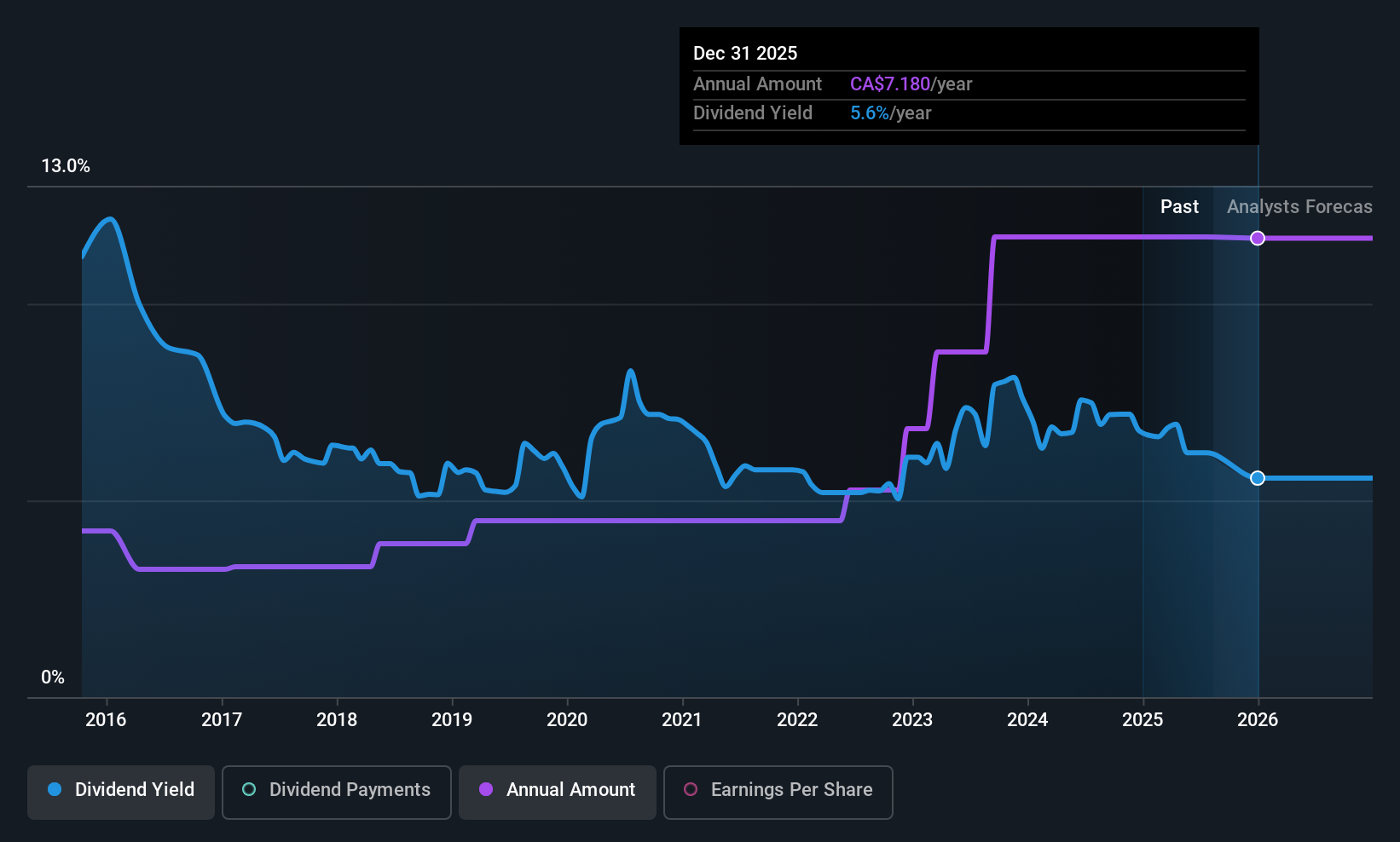Click the 13.0% y-axis label
This screenshot has width=1400, height=842.
click(66, 166)
